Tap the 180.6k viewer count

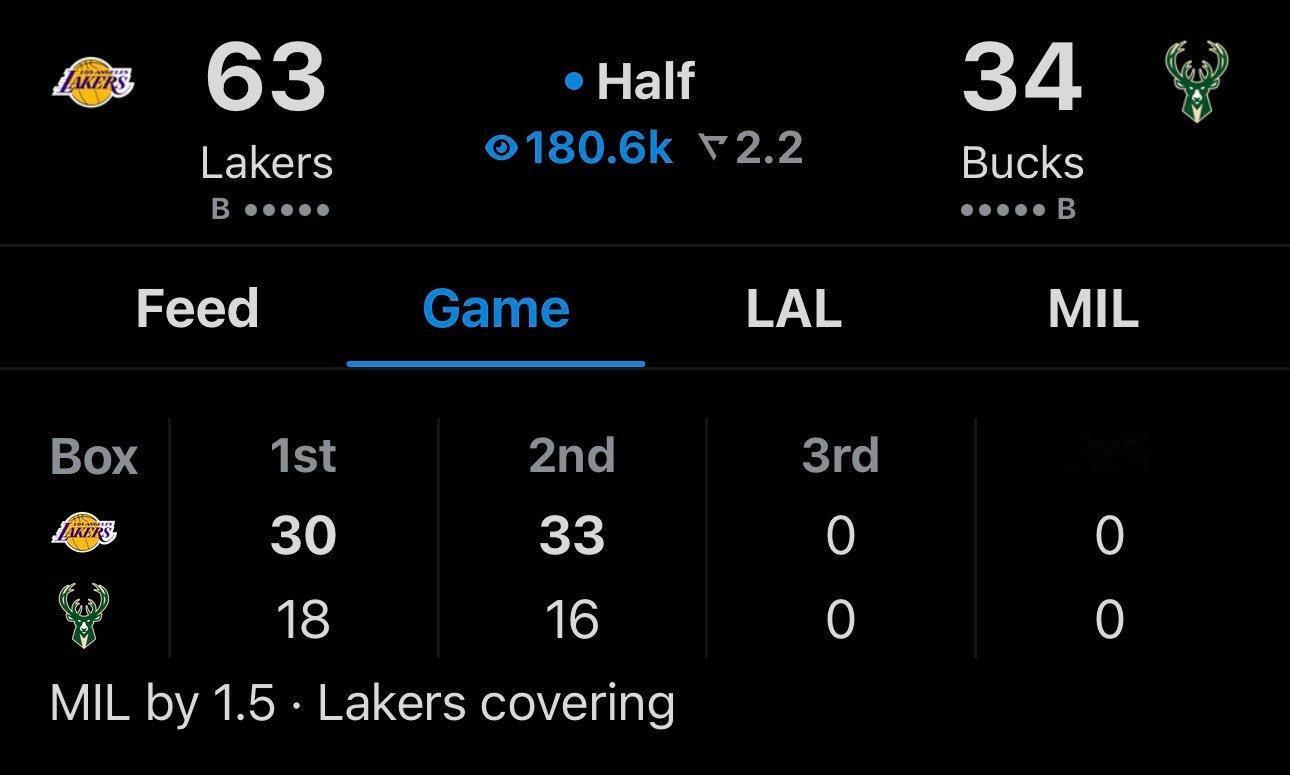pyautogui.click(x=598, y=150)
